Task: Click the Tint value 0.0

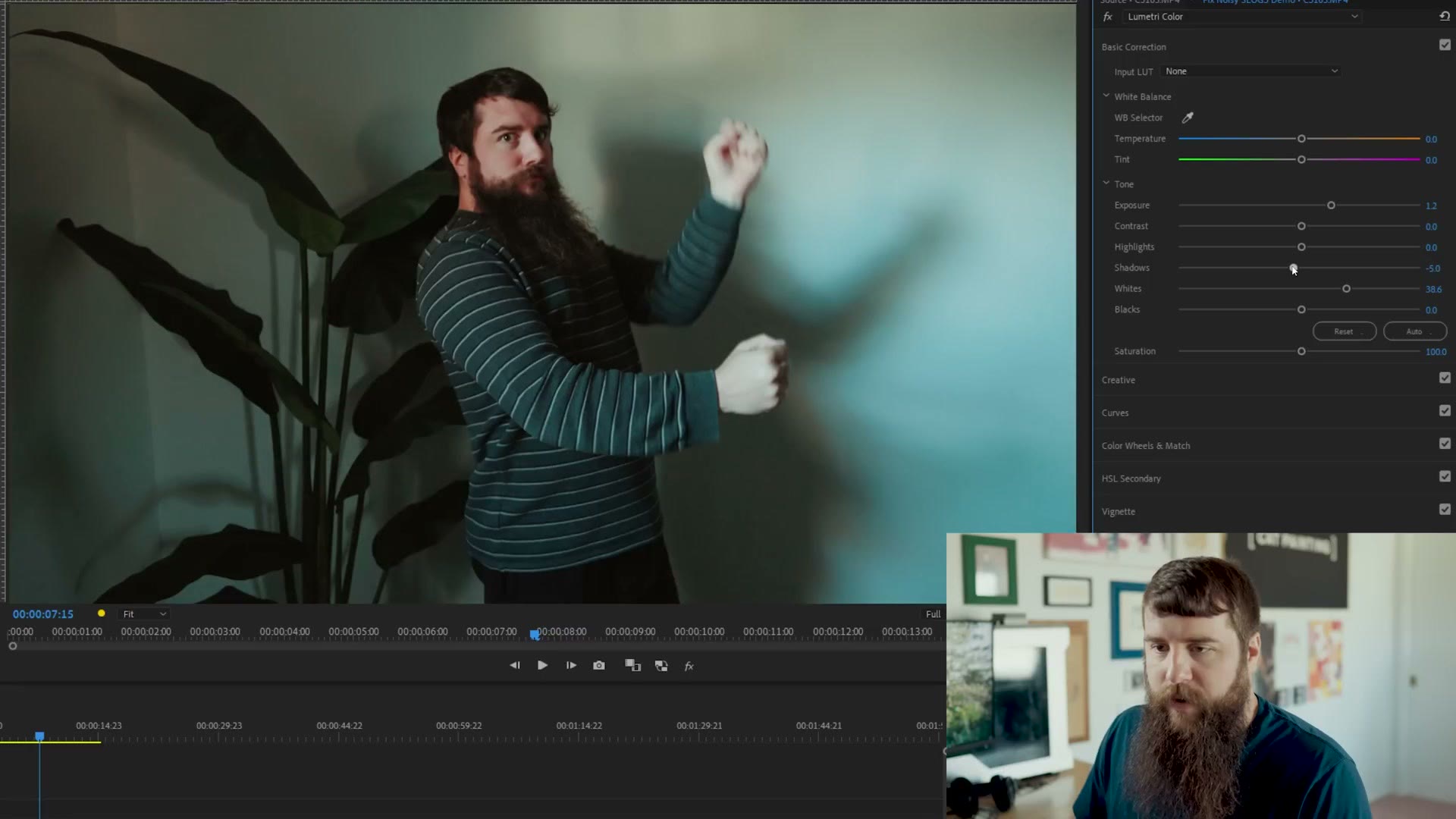Action: 1431,161
